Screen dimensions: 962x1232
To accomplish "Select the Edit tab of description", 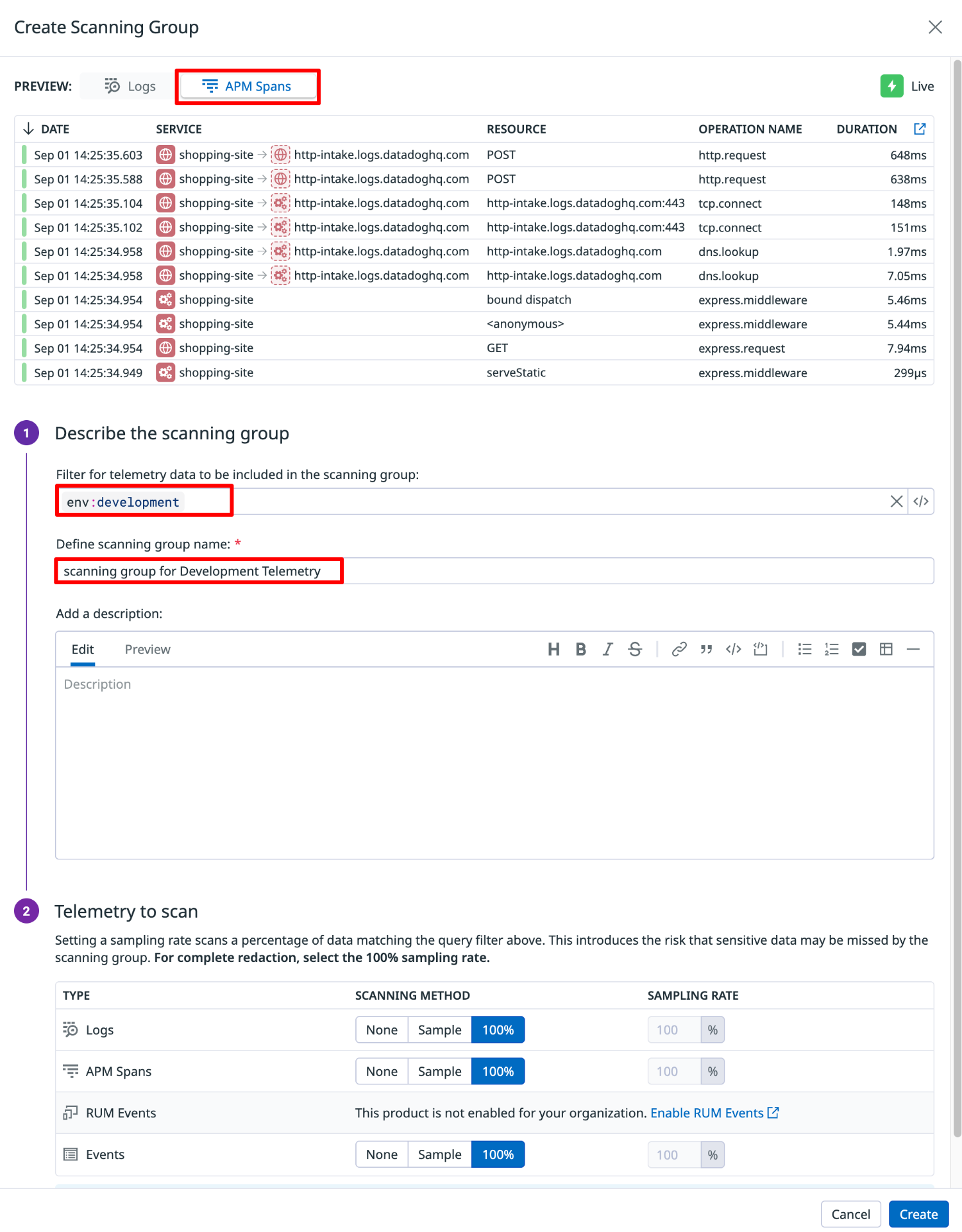I will click(83, 649).
